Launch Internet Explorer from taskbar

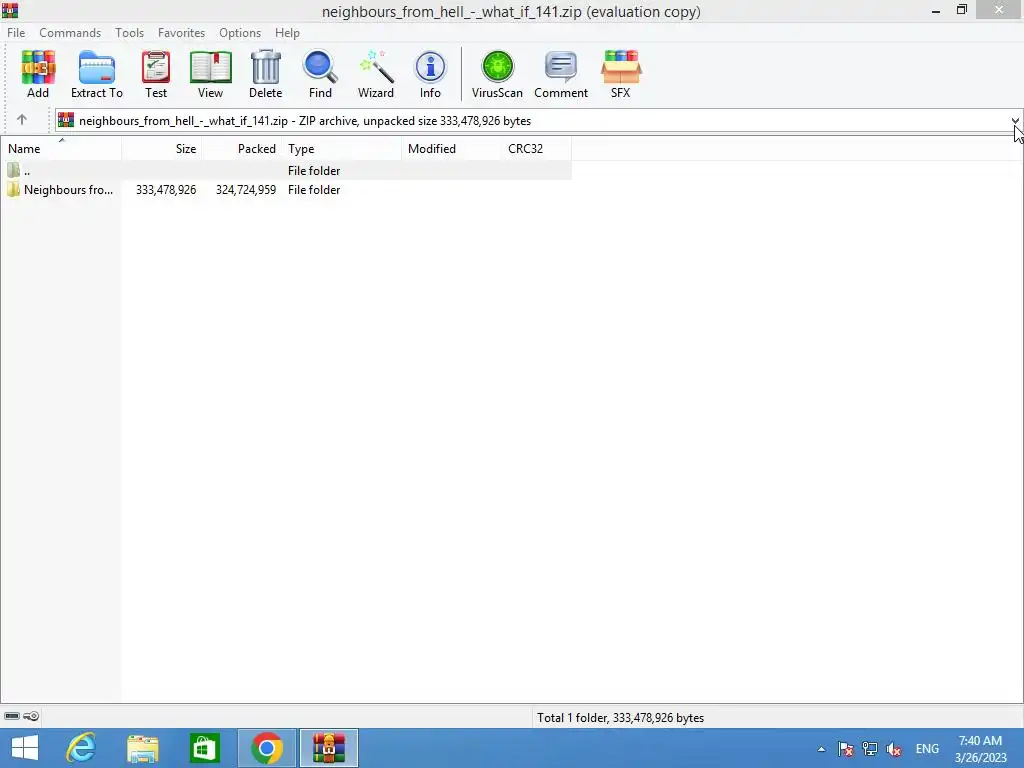pyautogui.click(x=81, y=748)
